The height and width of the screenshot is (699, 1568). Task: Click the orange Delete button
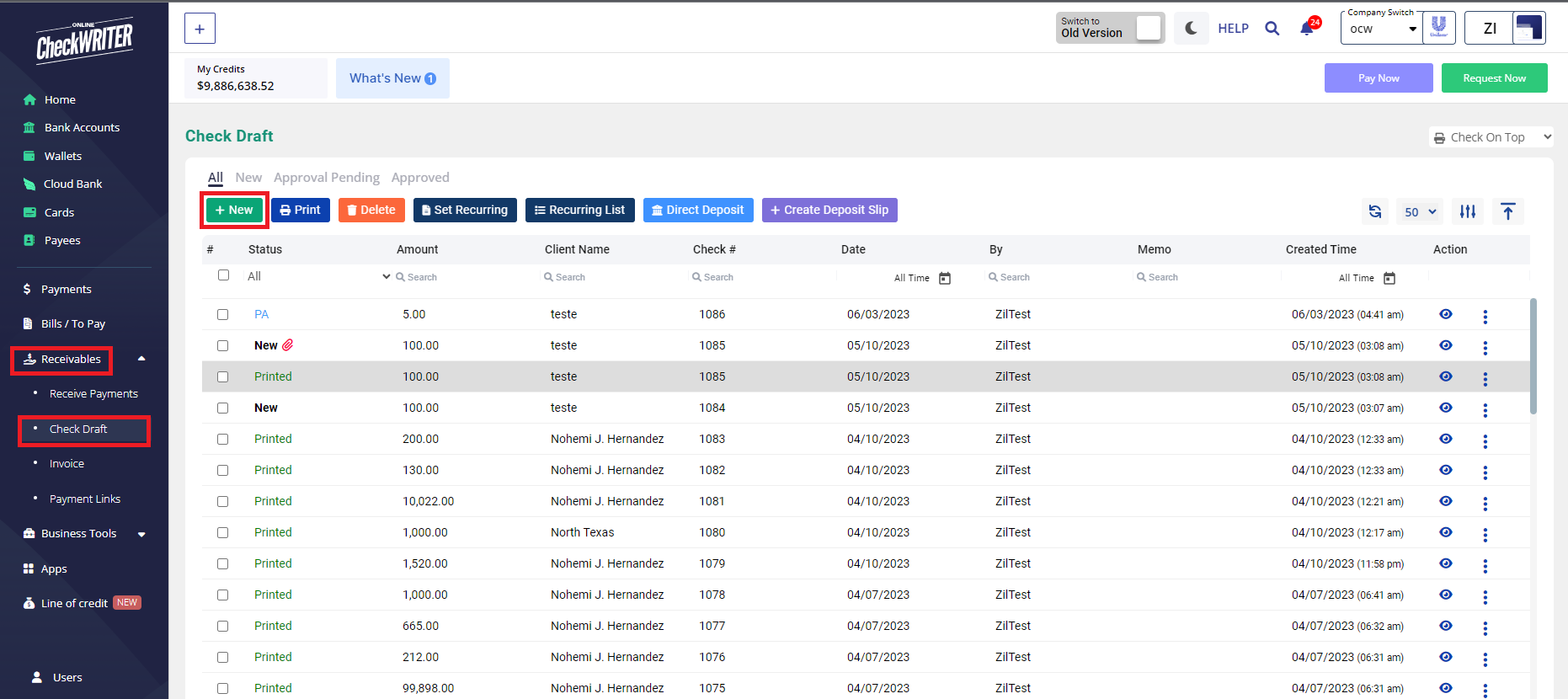click(x=371, y=210)
